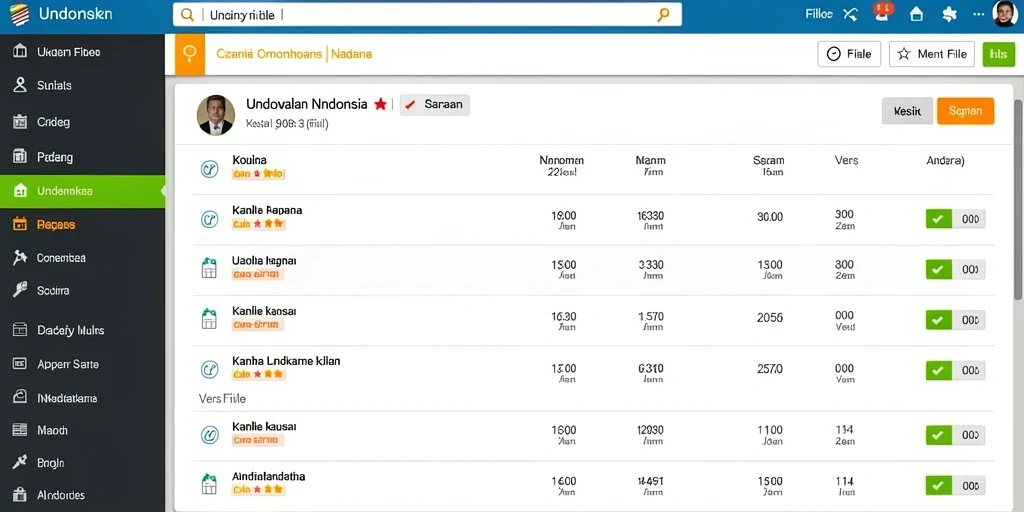Click the orange lightbulb icon beside Czania
This screenshot has width=1024, height=512.
(x=190, y=54)
